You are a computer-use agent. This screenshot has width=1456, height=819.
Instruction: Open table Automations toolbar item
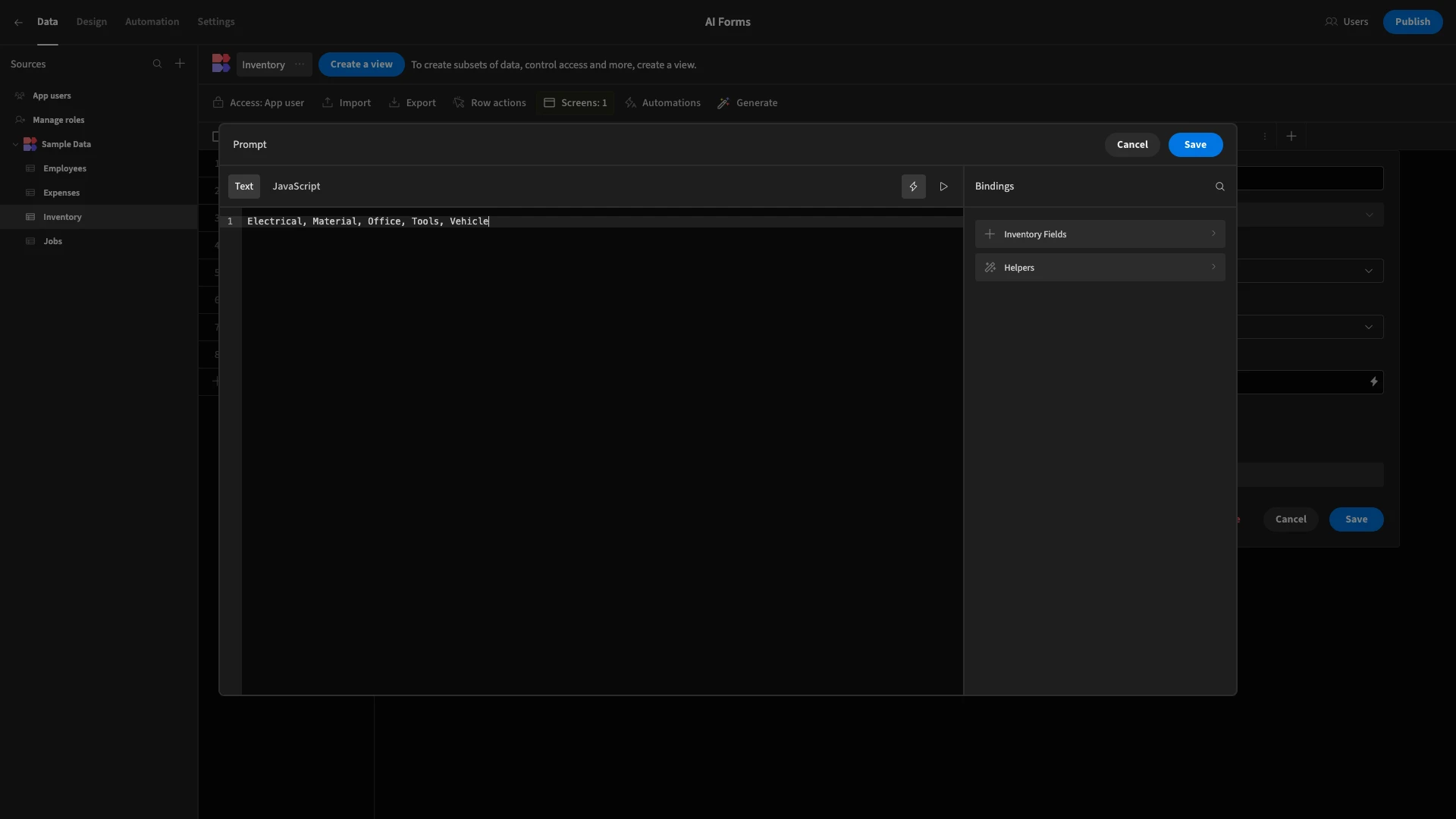tap(663, 103)
